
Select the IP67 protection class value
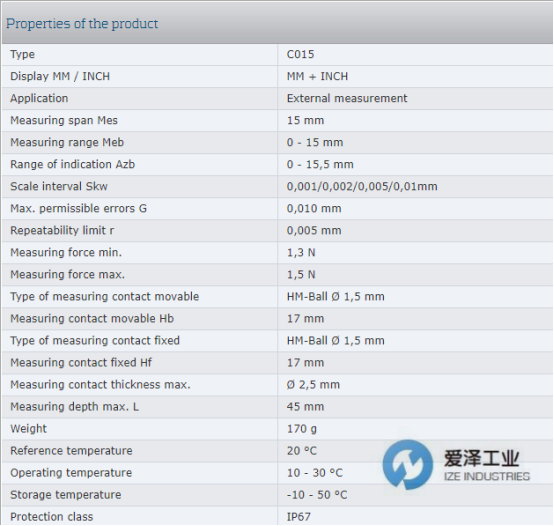pos(299,517)
